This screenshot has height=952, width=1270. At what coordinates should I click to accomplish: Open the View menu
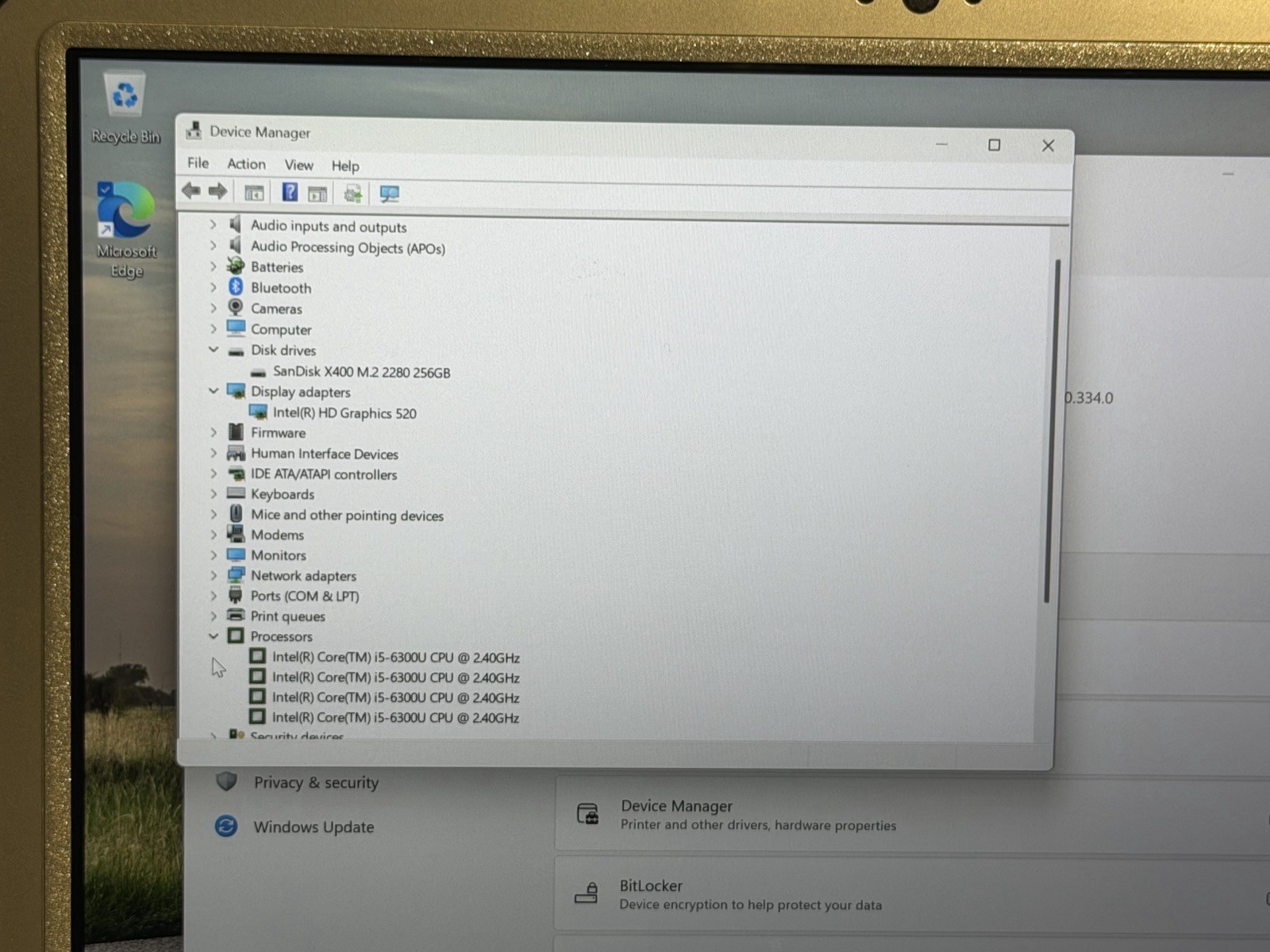pyautogui.click(x=298, y=164)
